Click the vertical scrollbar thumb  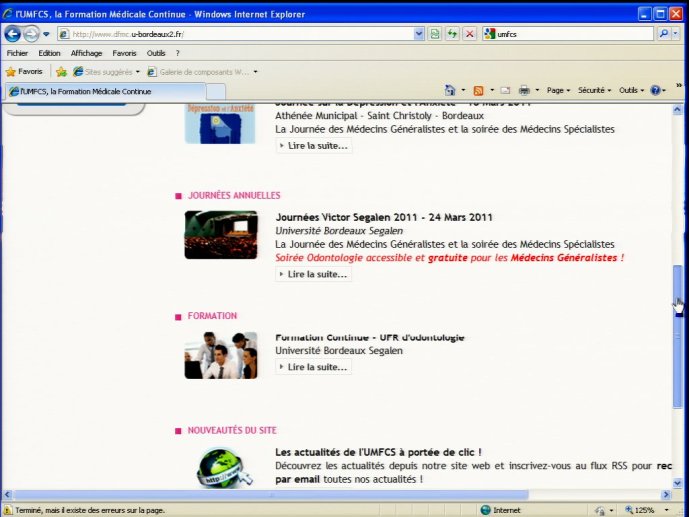pos(677,337)
